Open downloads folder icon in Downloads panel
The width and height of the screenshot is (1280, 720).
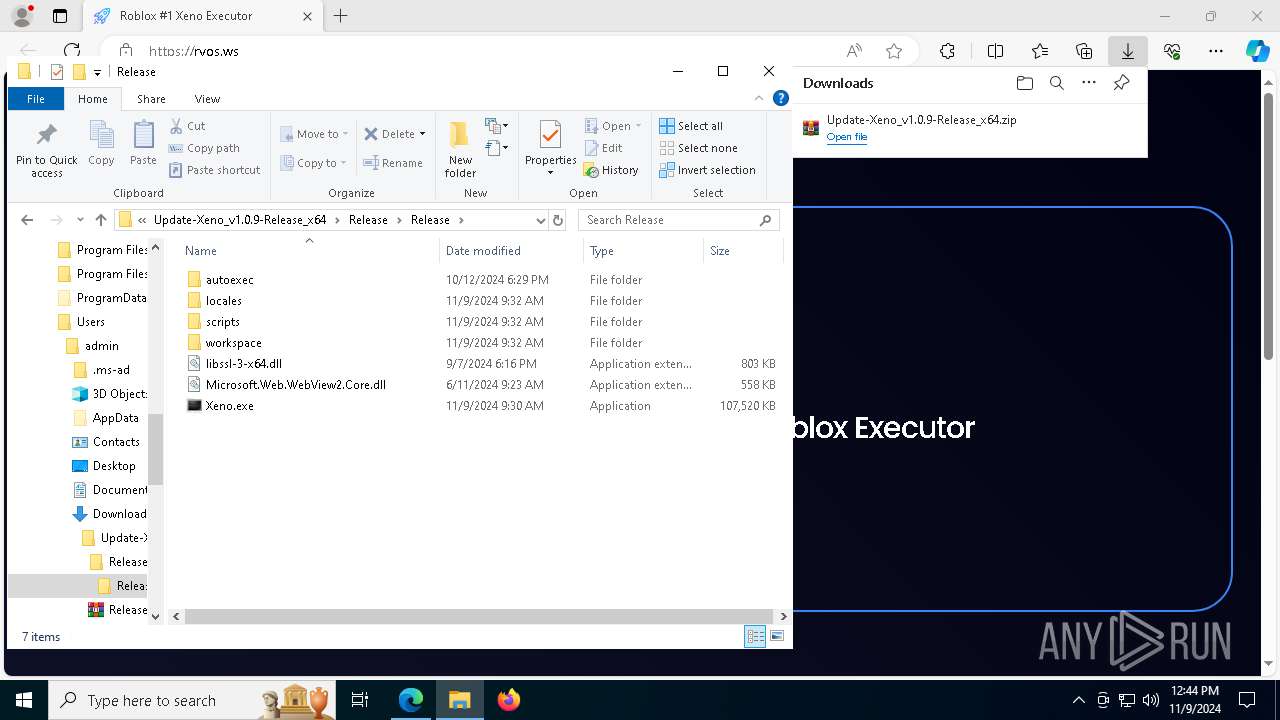pyautogui.click(x=1024, y=83)
